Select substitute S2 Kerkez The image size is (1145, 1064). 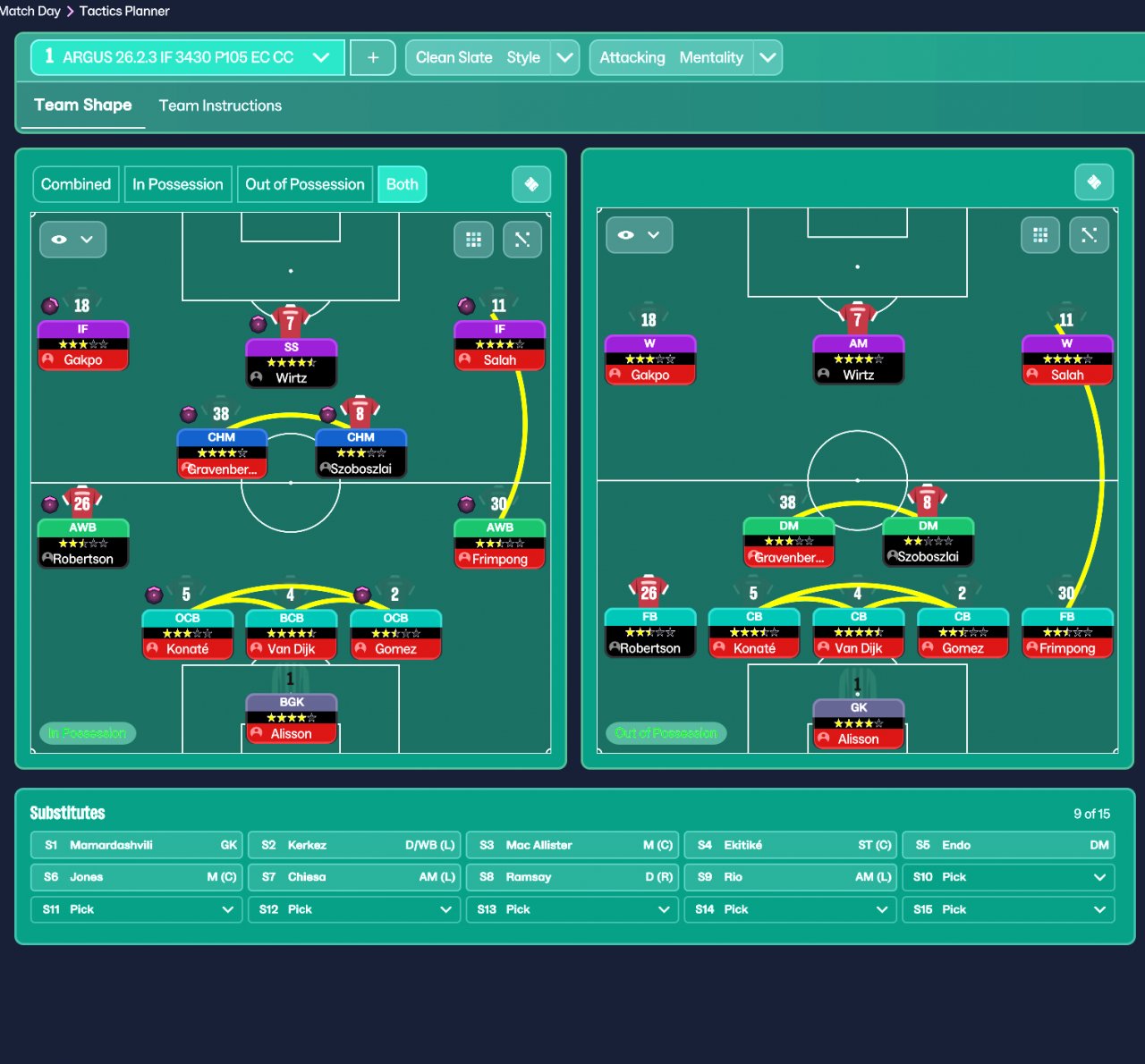(354, 845)
